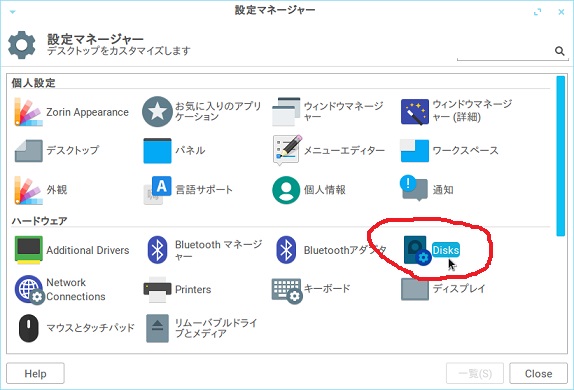This screenshot has height=390, width=574.
Task: Open デスクトップ settings icon
Action: pos(29,151)
